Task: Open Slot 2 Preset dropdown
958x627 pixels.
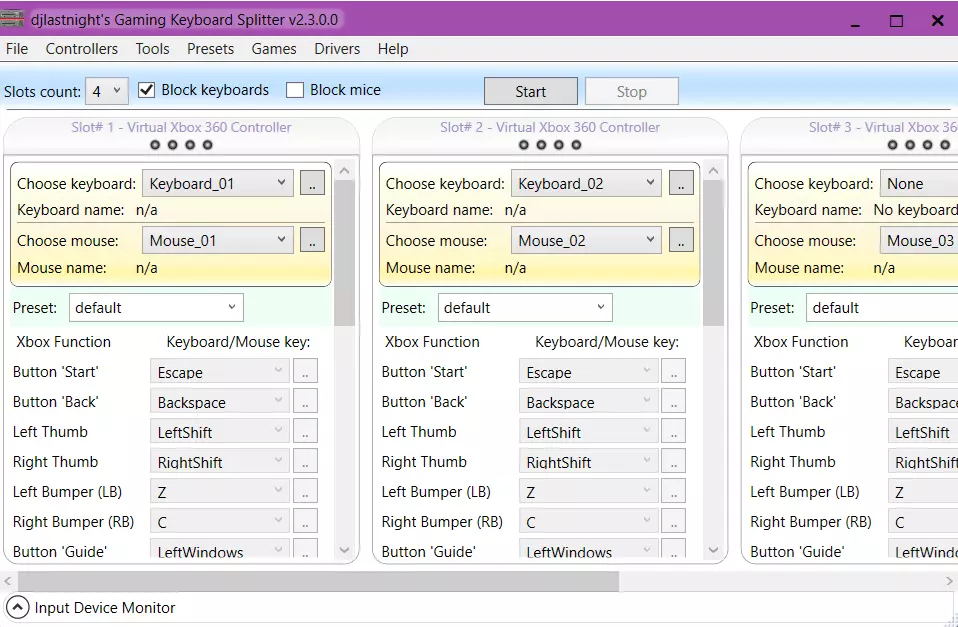Action: click(525, 307)
